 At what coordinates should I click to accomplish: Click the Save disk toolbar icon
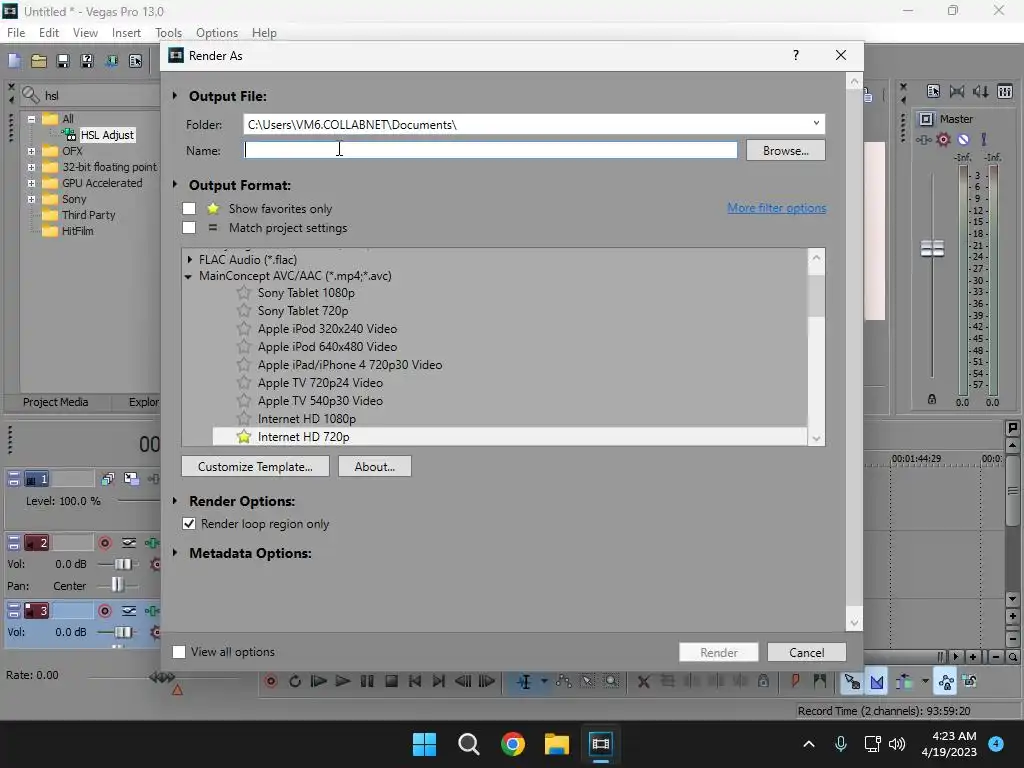pos(63,61)
